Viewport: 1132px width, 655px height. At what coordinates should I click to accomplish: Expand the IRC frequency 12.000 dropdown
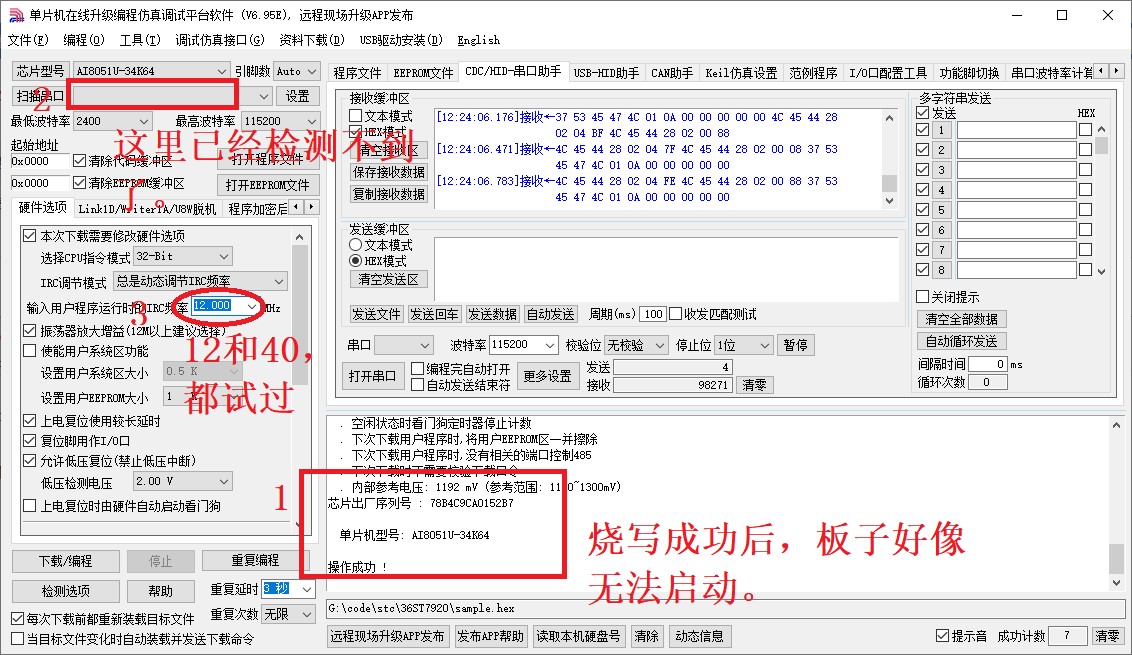pyautogui.click(x=251, y=306)
